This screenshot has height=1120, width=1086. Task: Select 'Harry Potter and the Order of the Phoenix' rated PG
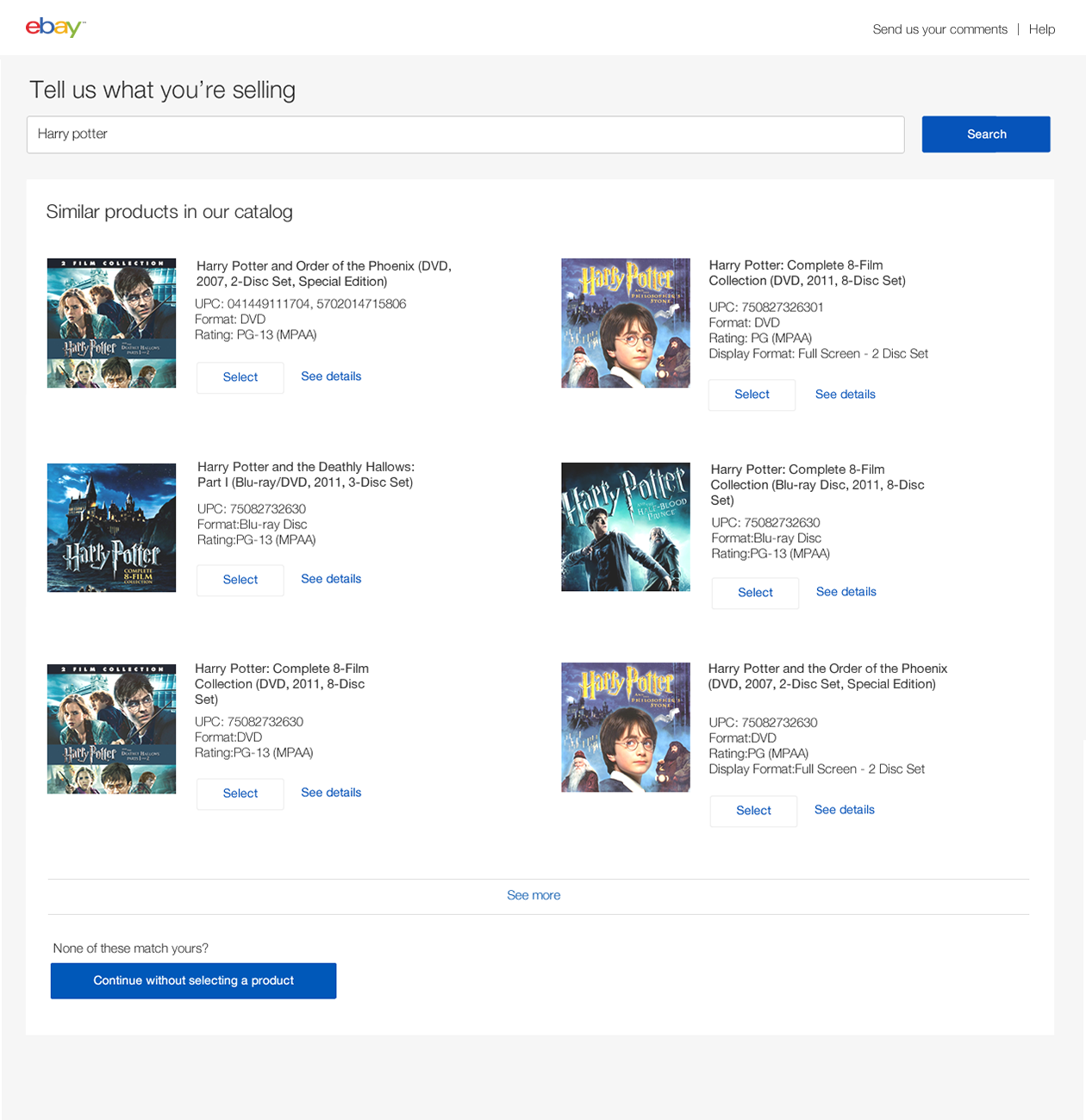(x=753, y=811)
